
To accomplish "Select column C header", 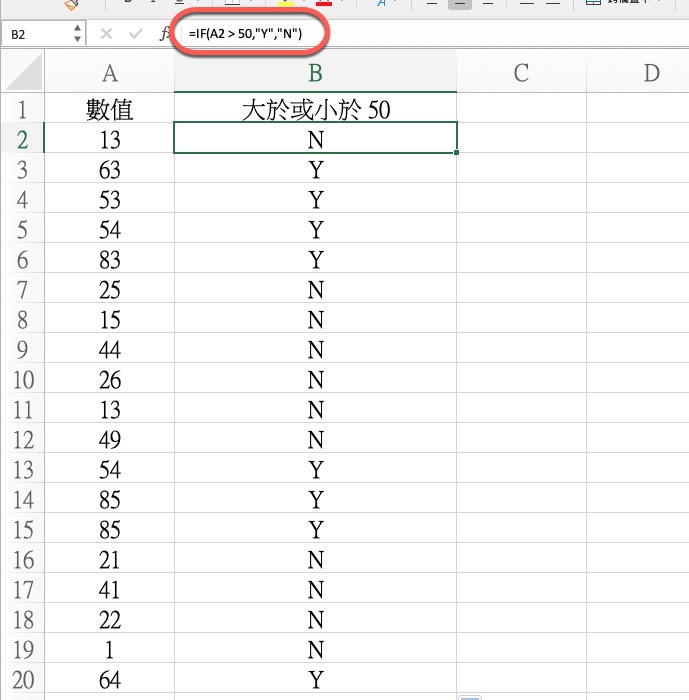I will (521, 73).
